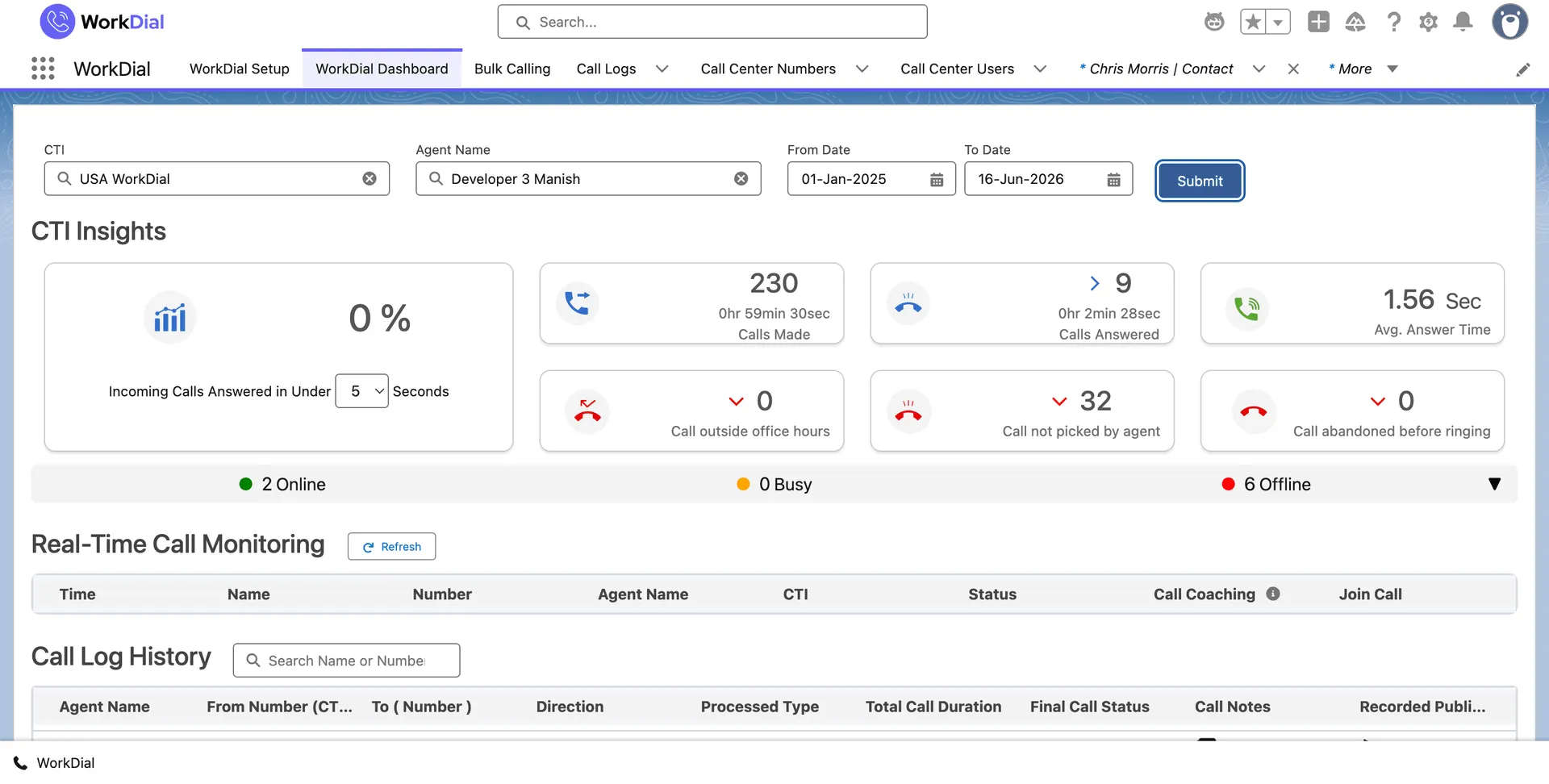This screenshot has height=784, width=1549.
Task: Click the phone icon in the WorkDial utility bar
Action: tap(20, 763)
